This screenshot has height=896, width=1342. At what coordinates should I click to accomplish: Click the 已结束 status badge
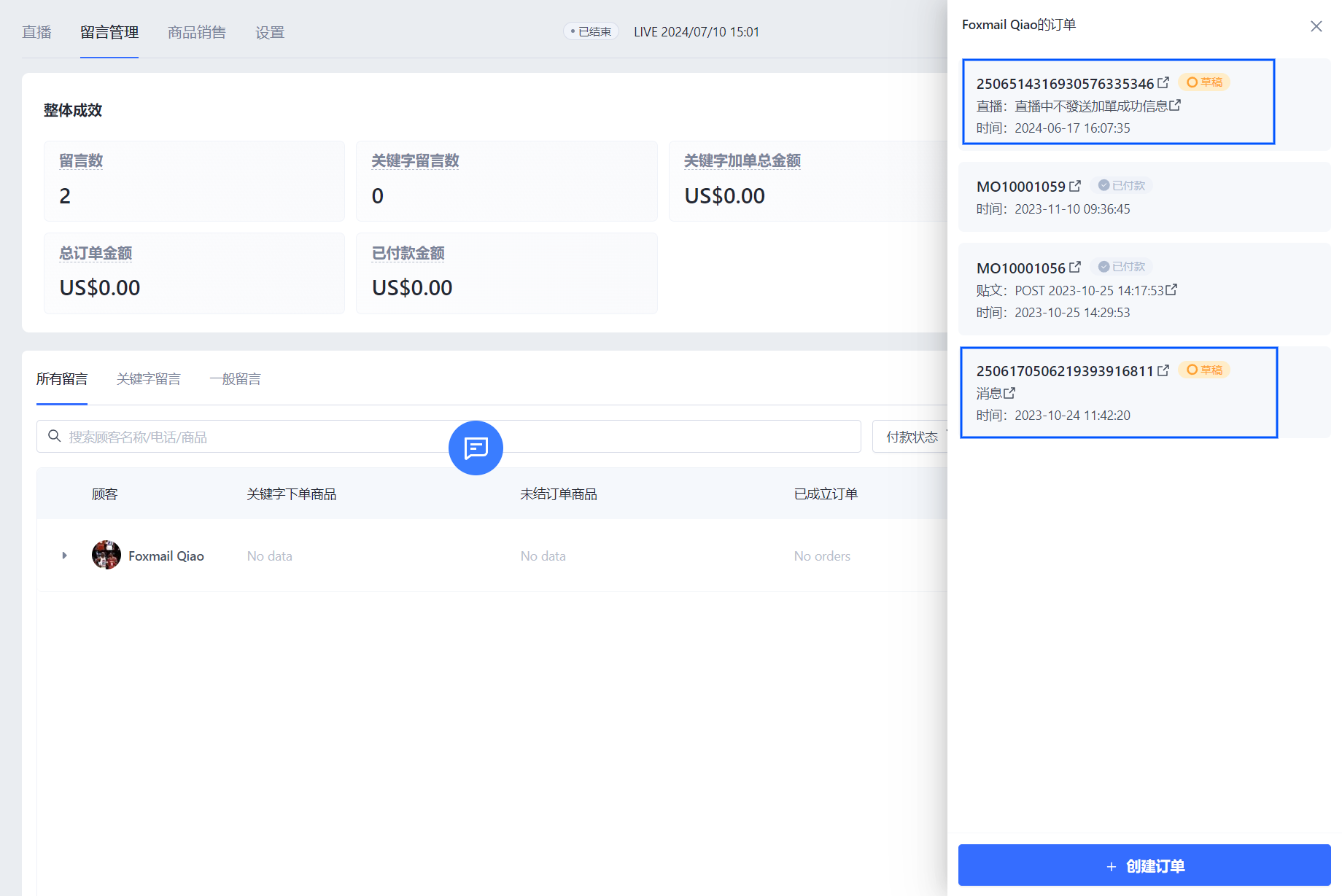[x=592, y=31]
